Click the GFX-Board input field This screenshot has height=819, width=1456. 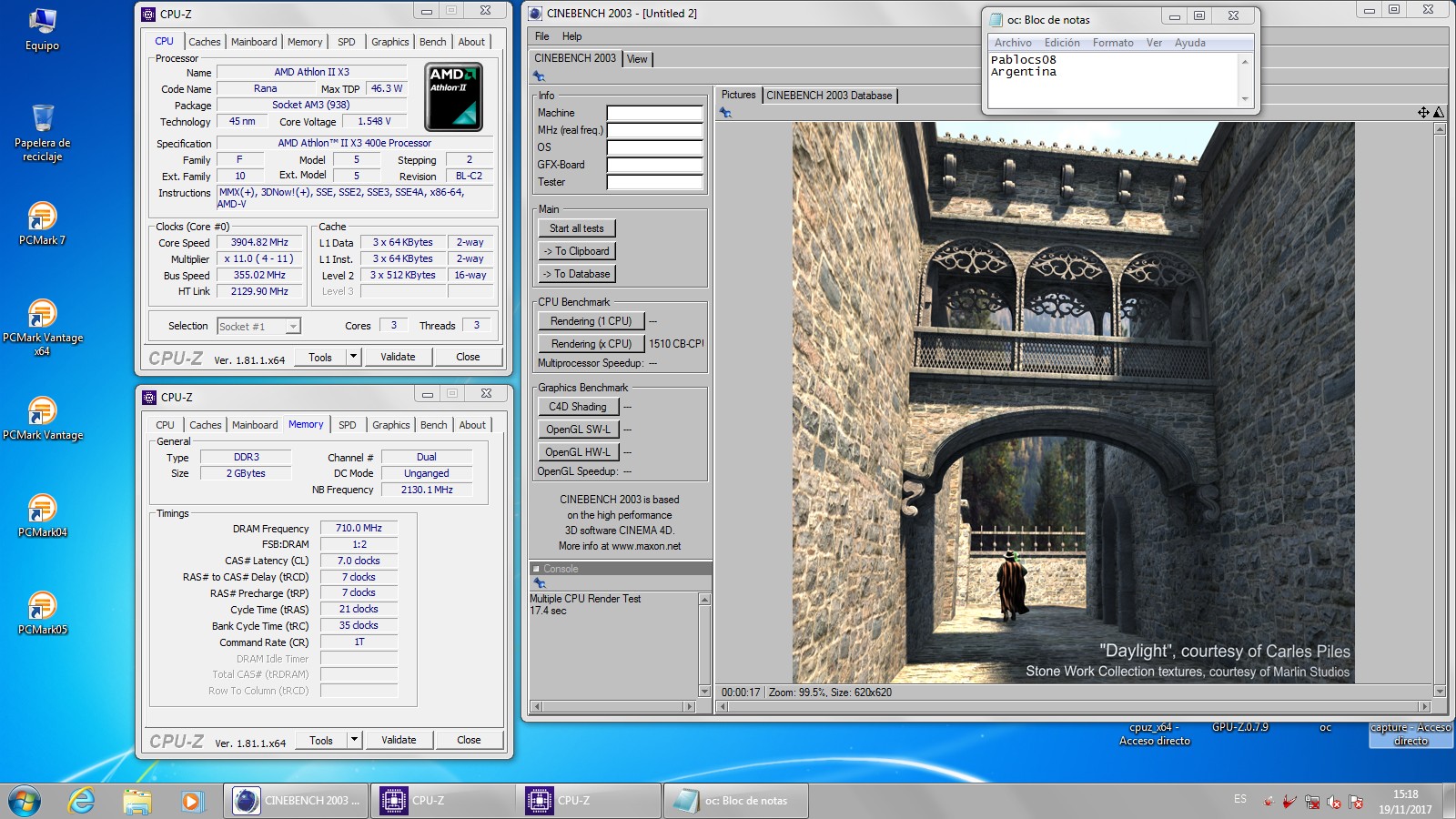click(x=655, y=166)
